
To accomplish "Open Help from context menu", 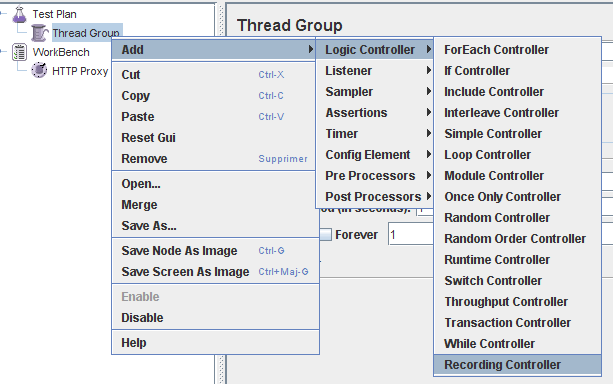I will [x=215, y=343].
